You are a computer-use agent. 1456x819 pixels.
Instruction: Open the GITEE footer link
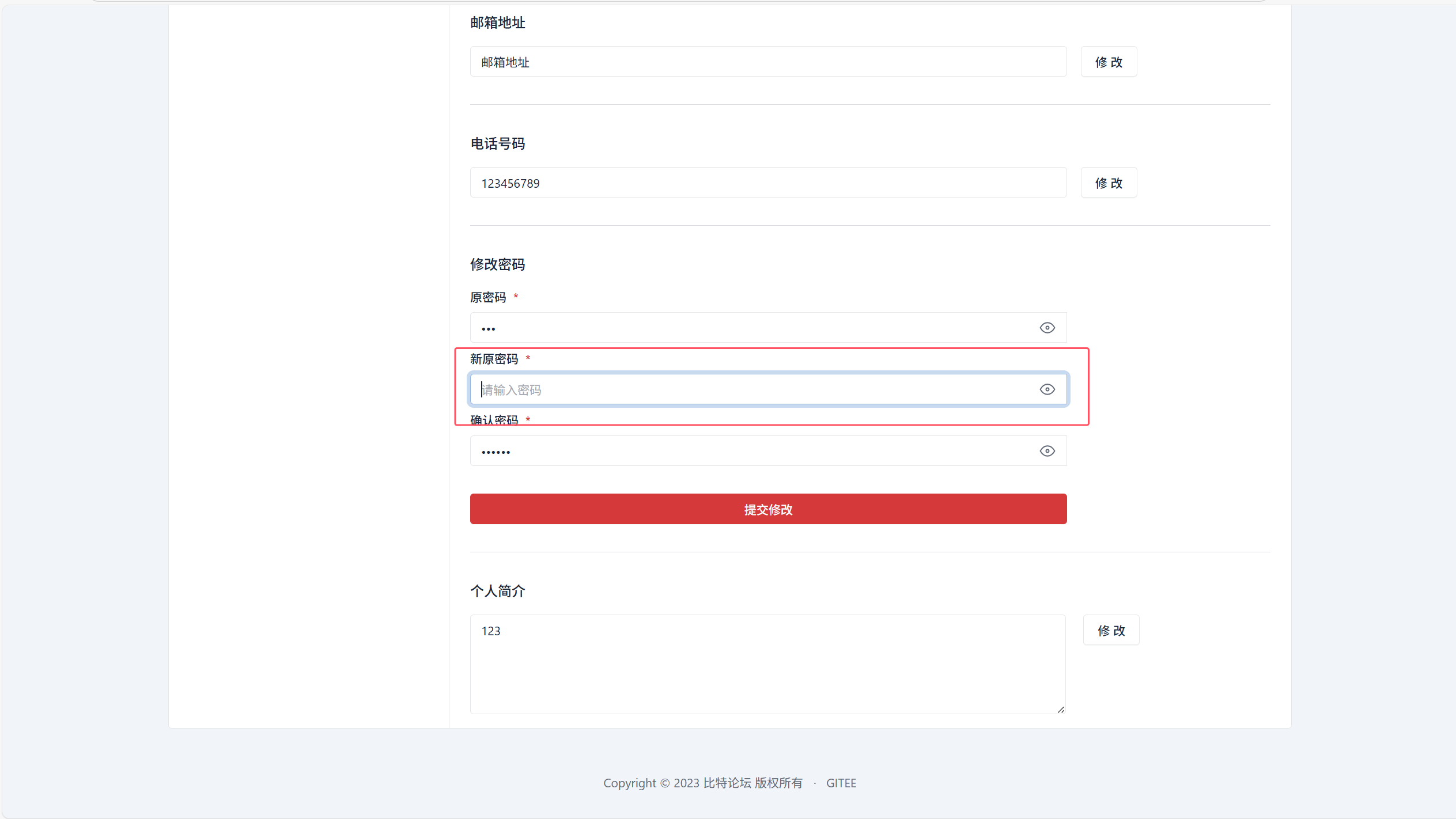pos(841,783)
